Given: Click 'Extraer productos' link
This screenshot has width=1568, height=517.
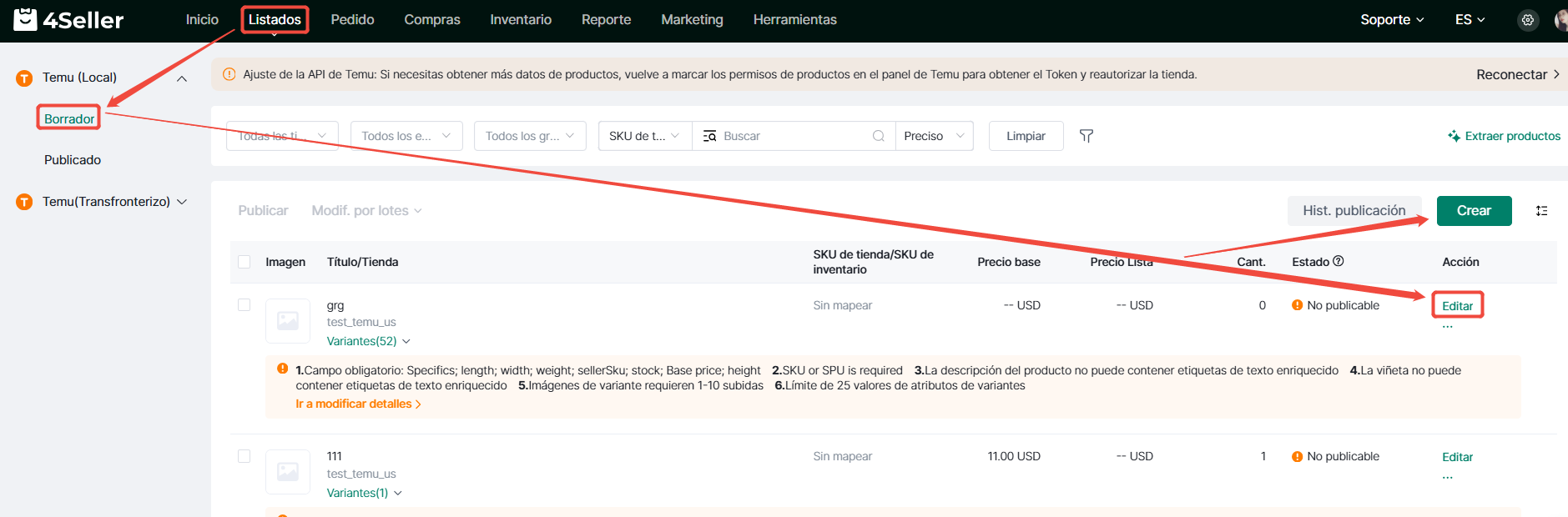Looking at the screenshot, I should (1504, 136).
